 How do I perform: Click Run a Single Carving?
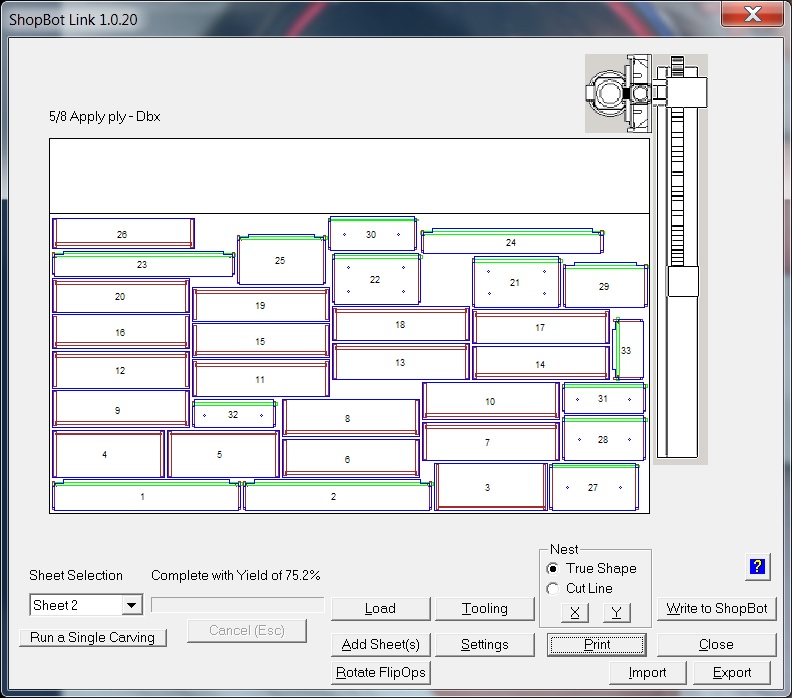point(92,637)
